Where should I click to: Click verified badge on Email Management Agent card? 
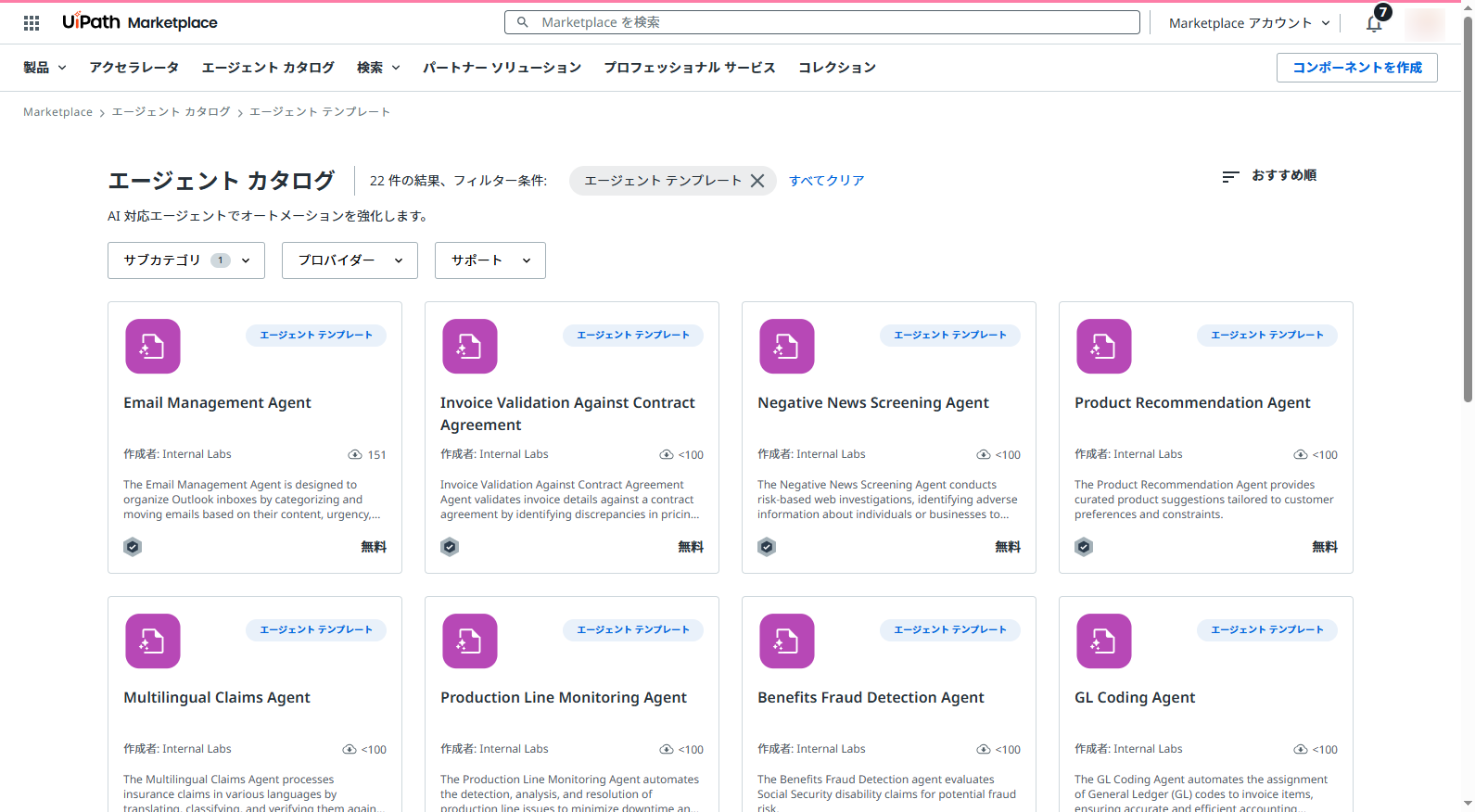(x=133, y=547)
